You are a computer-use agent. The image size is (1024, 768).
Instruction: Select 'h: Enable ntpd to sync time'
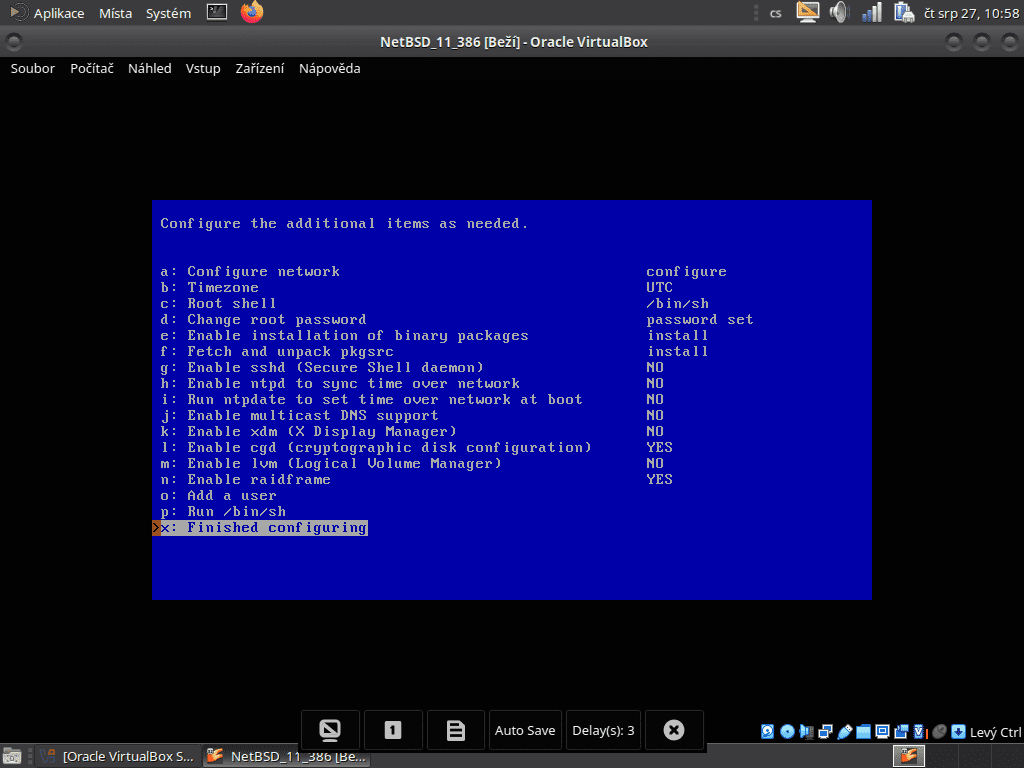coord(340,384)
